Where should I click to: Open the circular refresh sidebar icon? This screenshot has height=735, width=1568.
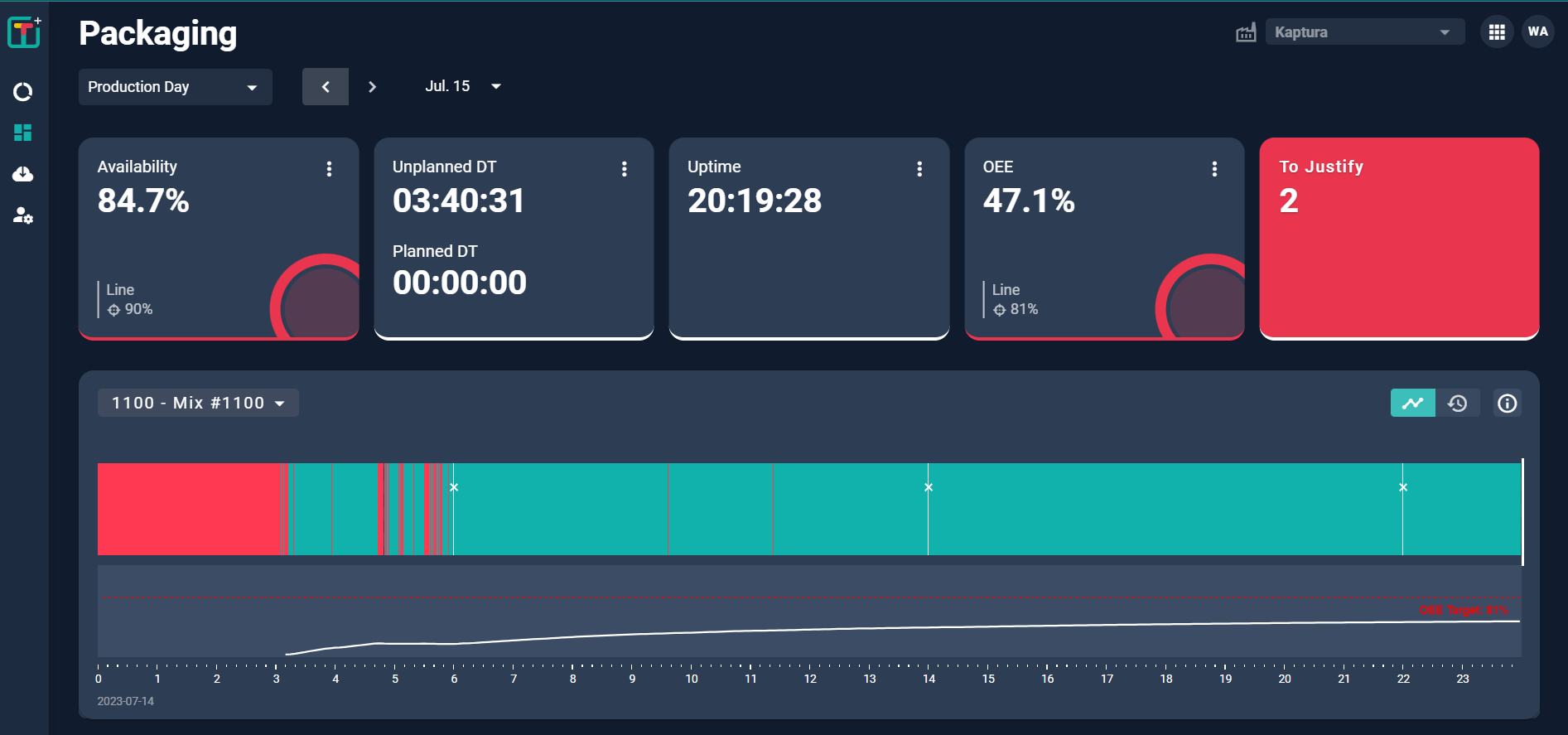23,91
